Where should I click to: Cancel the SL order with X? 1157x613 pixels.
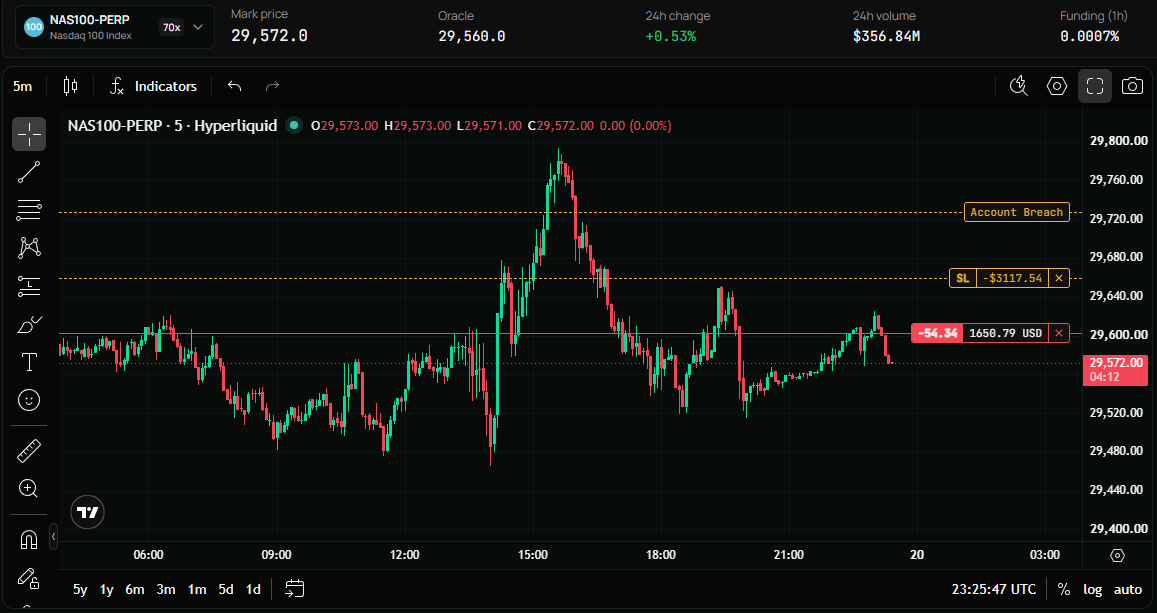(x=1059, y=278)
